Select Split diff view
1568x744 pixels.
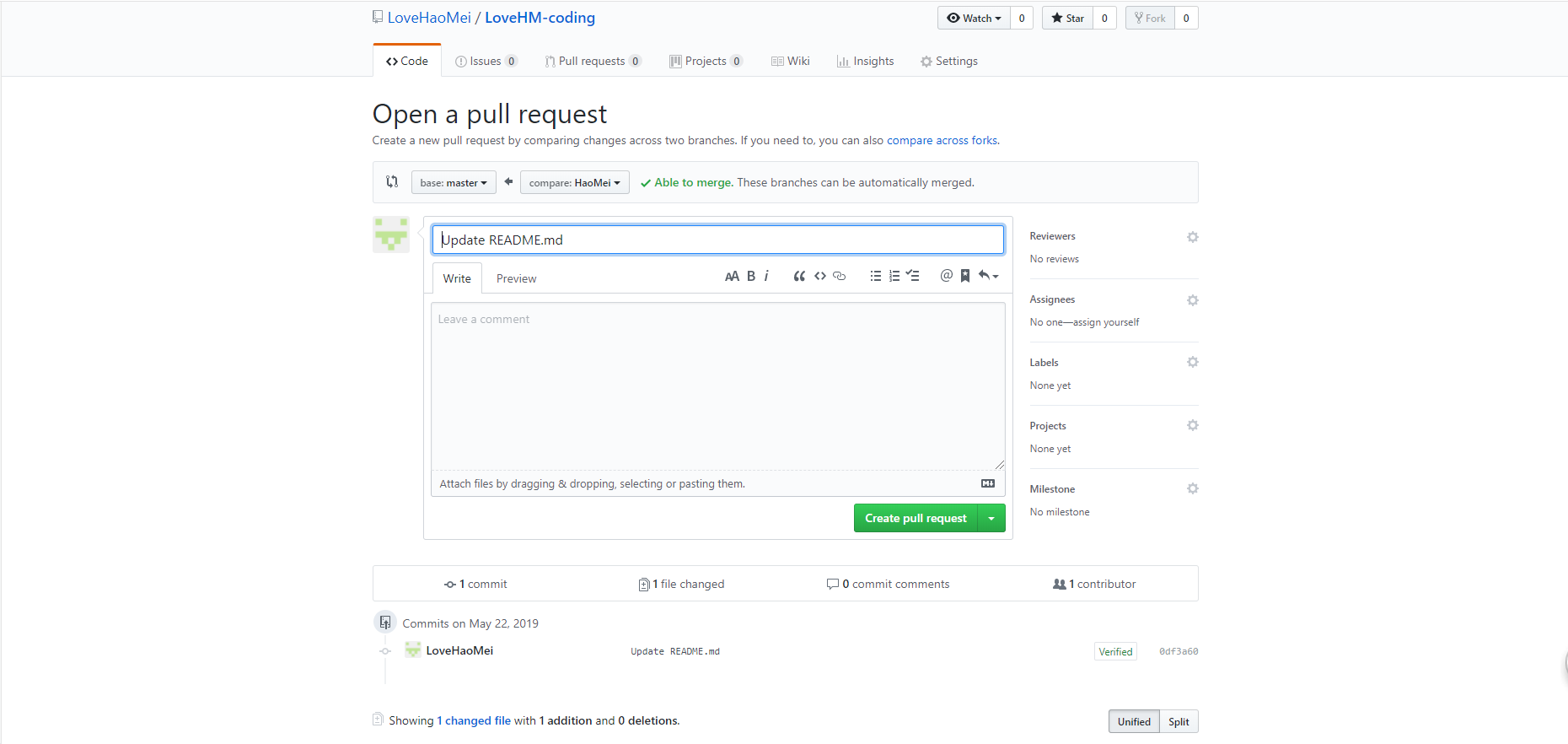(1179, 721)
